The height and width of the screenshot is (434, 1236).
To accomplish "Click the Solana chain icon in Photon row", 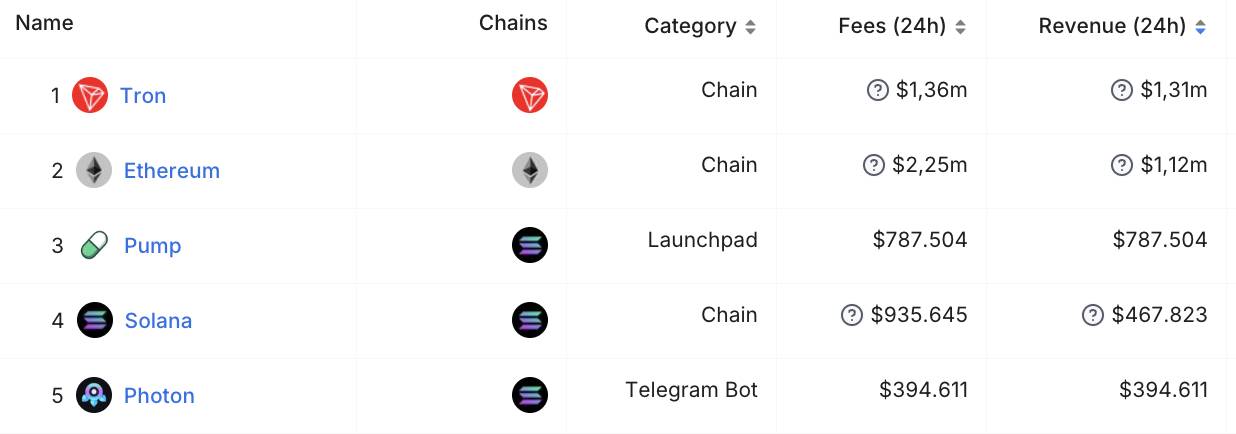I will (530, 396).
